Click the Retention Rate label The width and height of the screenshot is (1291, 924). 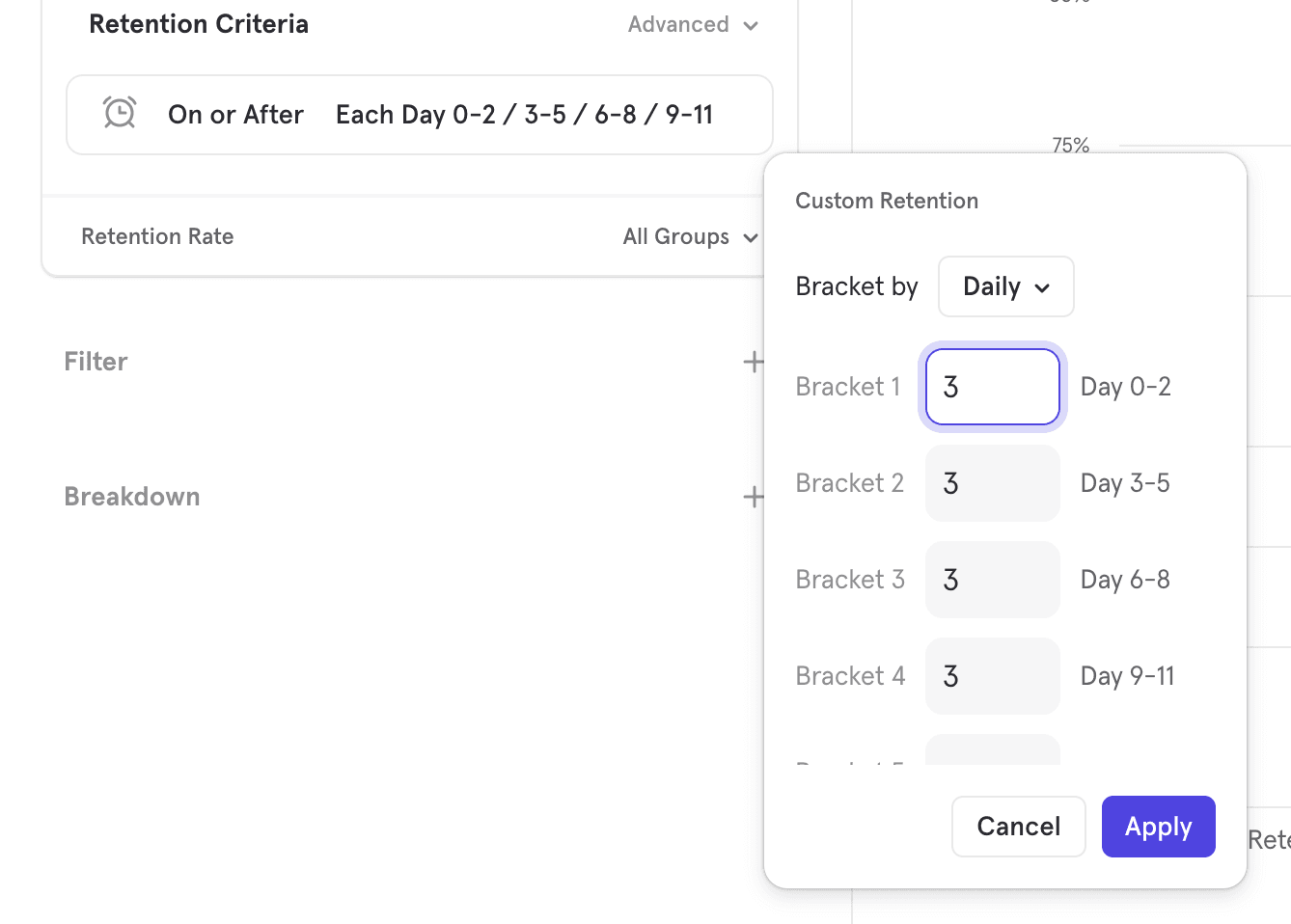coord(157,237)
